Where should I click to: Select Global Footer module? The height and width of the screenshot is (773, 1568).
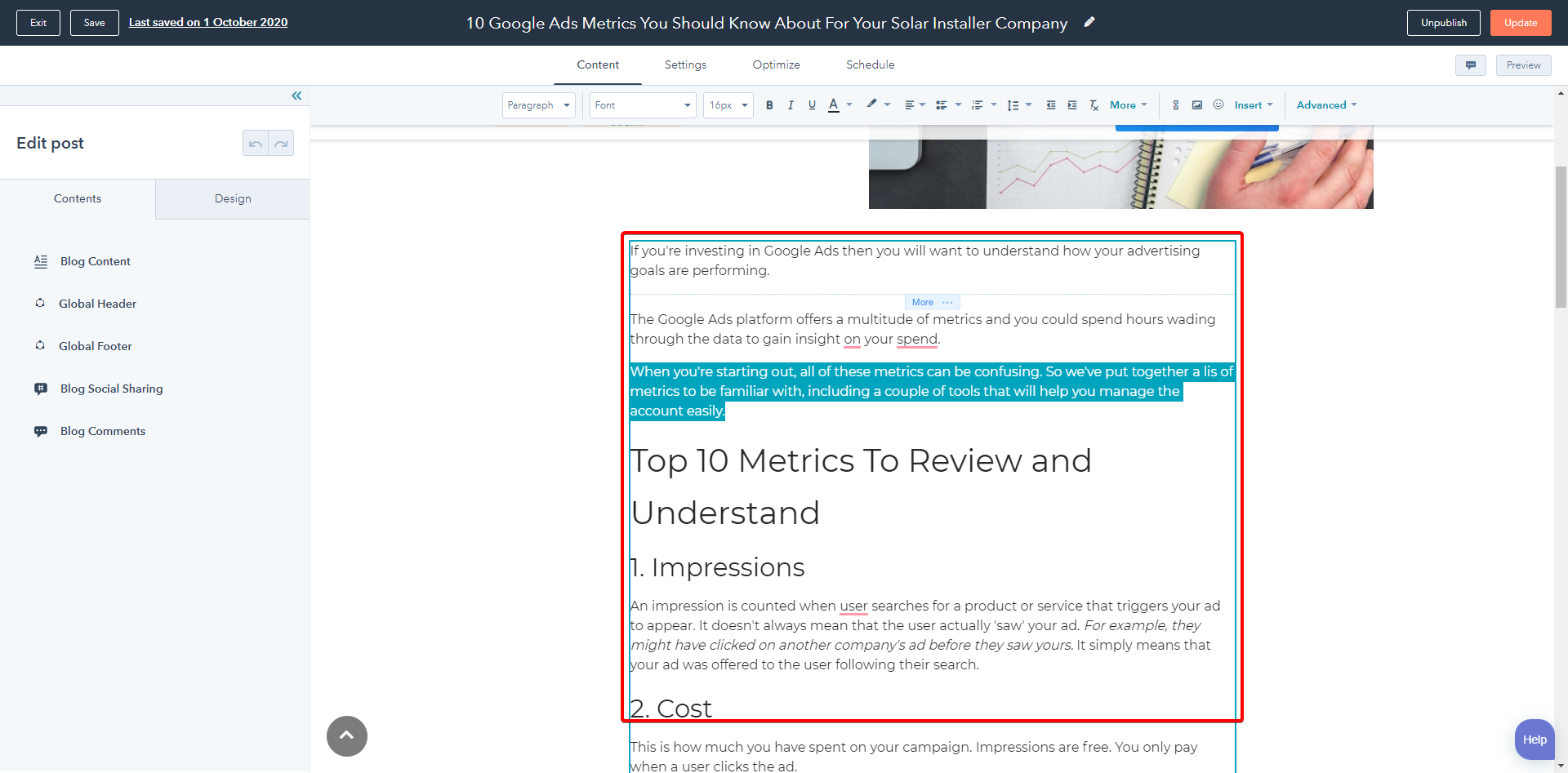(96, 346)
